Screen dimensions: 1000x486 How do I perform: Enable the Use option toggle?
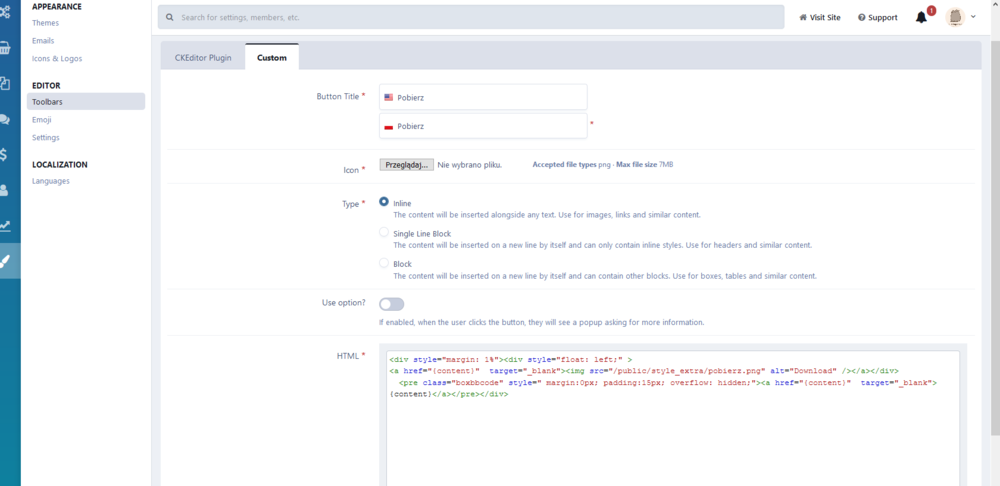pos(391,304)
